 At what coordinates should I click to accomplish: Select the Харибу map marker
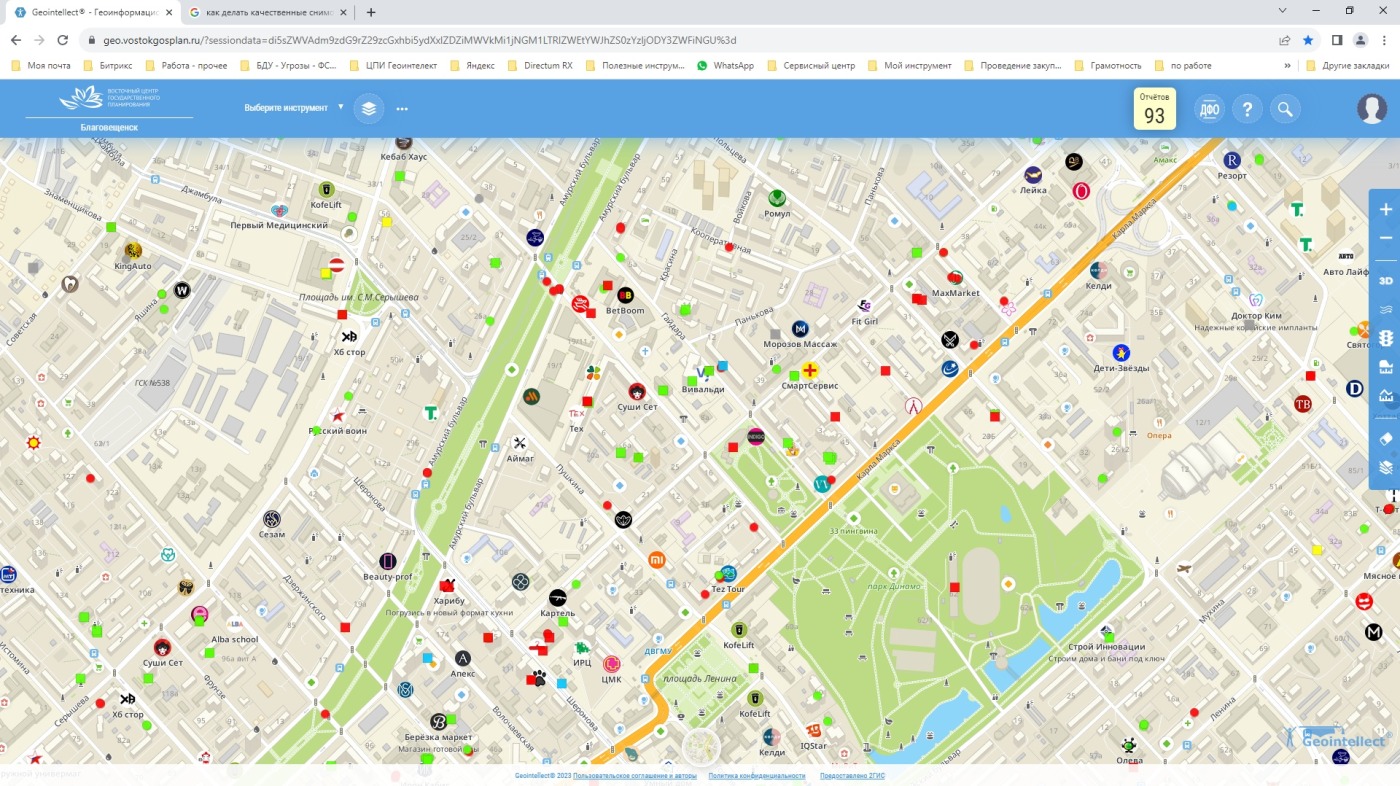point(448,585)
